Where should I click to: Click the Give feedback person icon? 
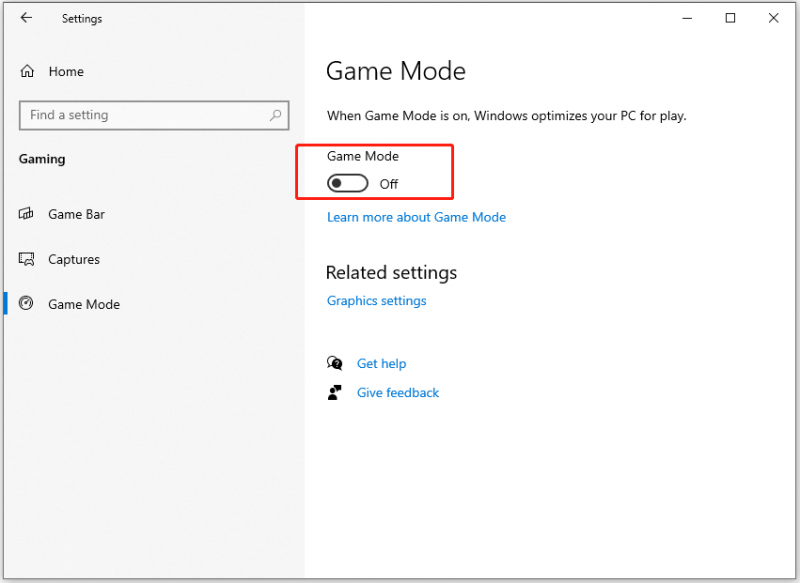click(335, 392)
